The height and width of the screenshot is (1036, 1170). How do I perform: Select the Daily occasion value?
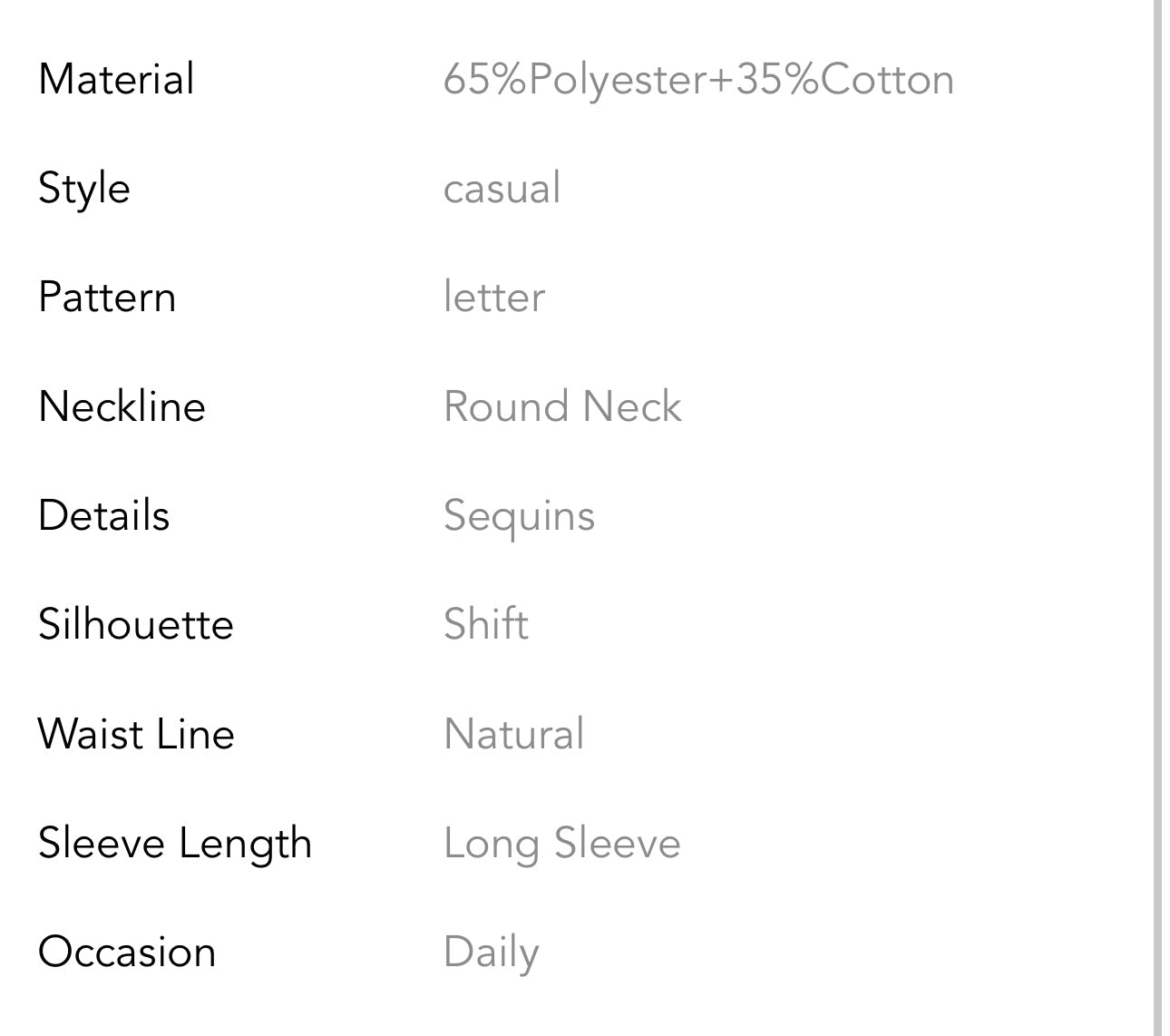coord(492,953)
